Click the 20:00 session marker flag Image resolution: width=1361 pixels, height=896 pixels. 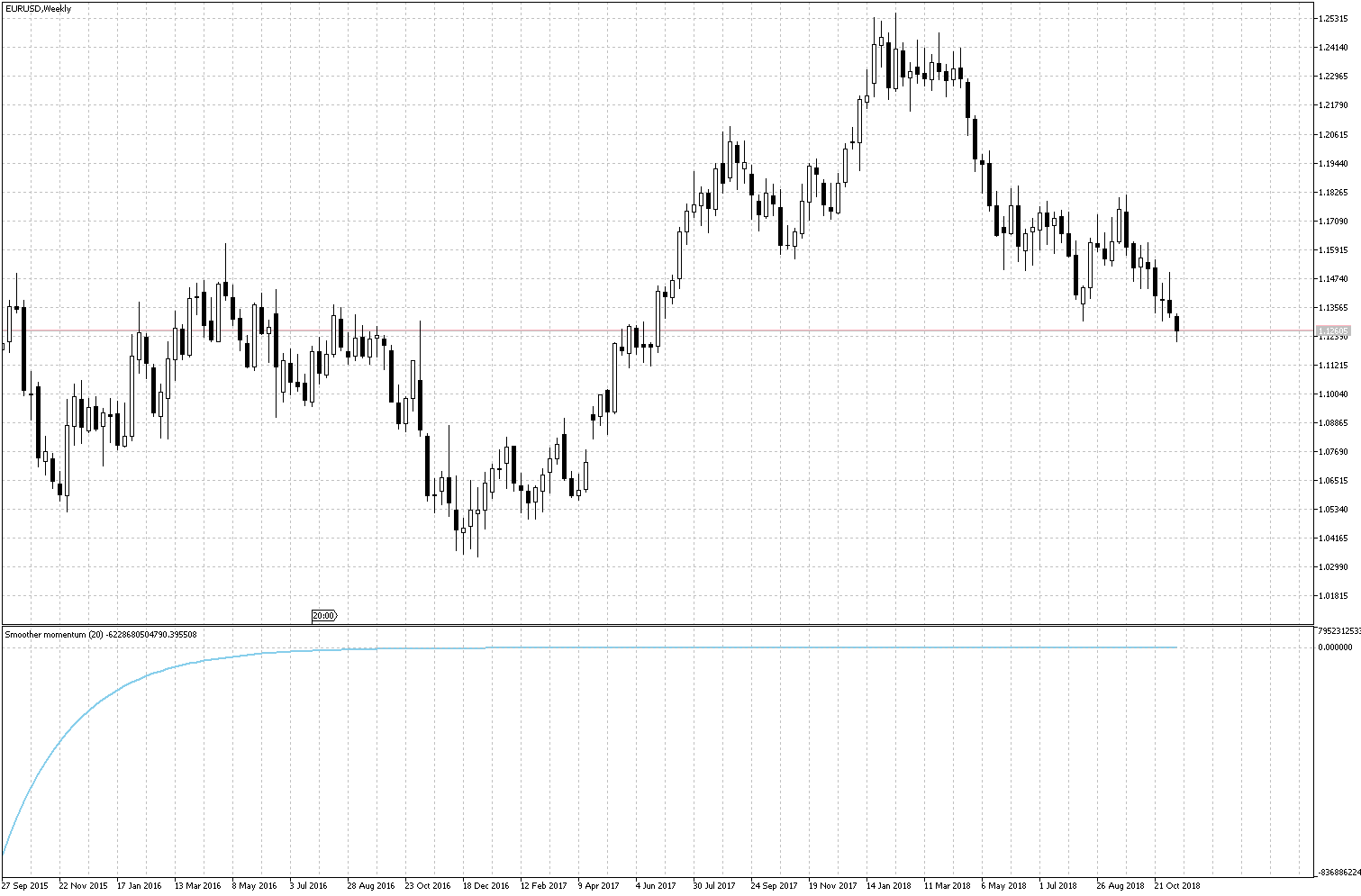(x=323, y=616)
